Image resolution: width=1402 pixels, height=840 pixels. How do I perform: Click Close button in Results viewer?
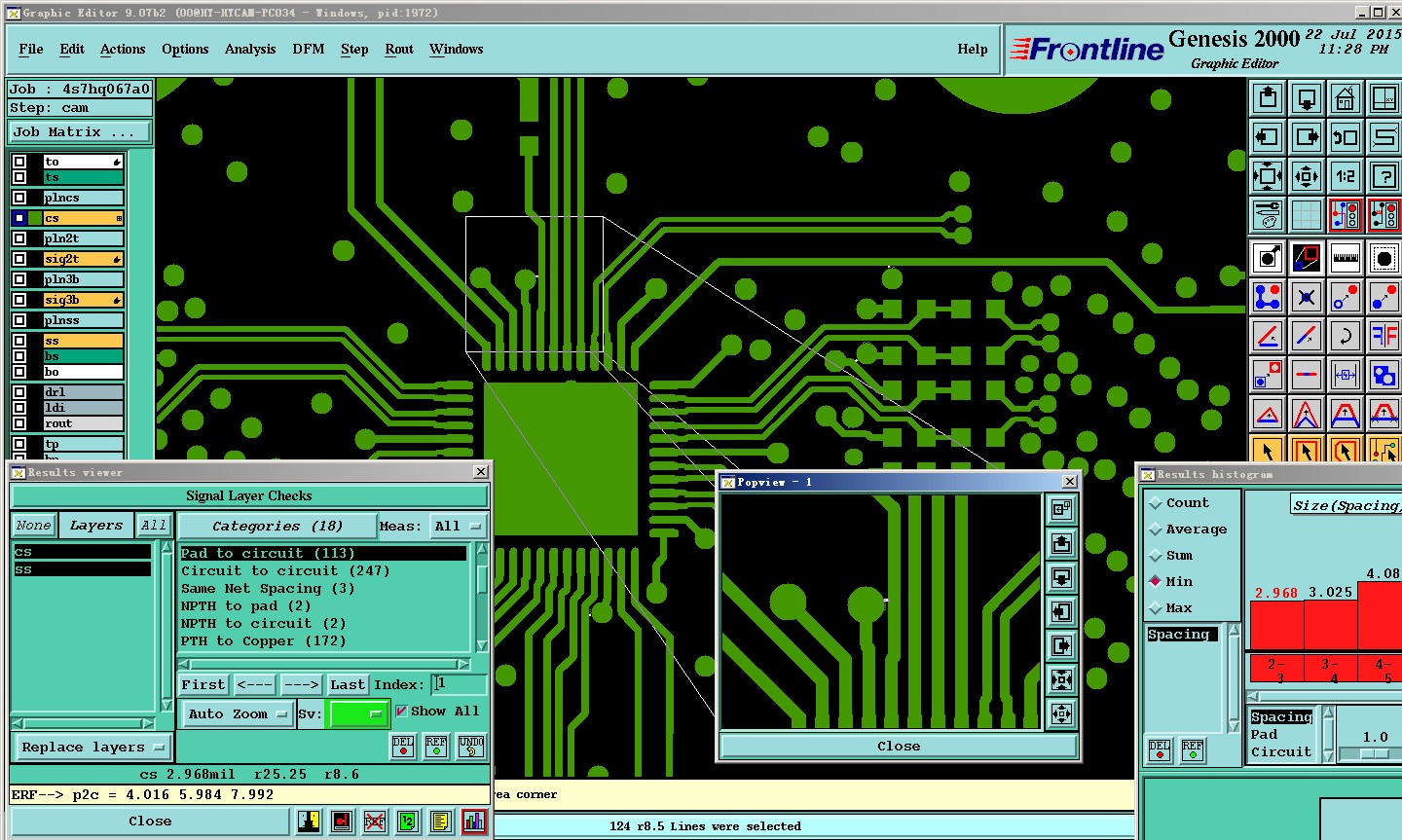[150, 822]
